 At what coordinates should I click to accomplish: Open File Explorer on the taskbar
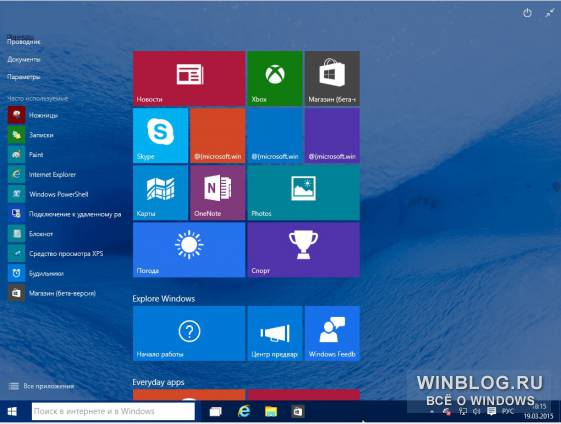point(271,411)
